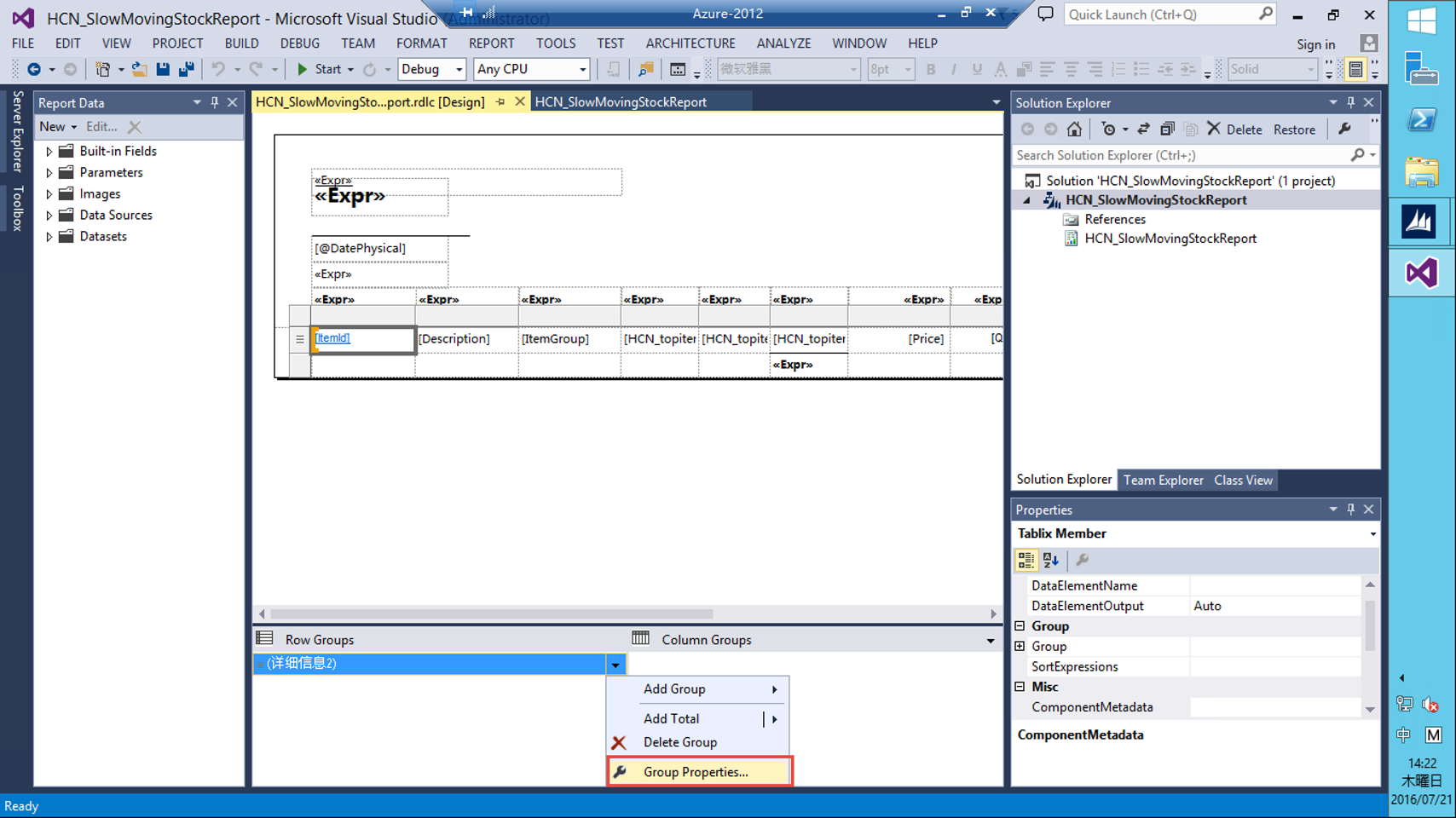
Task: Choose Delete Group in context menu
Action: pyautogui.click(x=699, y=742)
